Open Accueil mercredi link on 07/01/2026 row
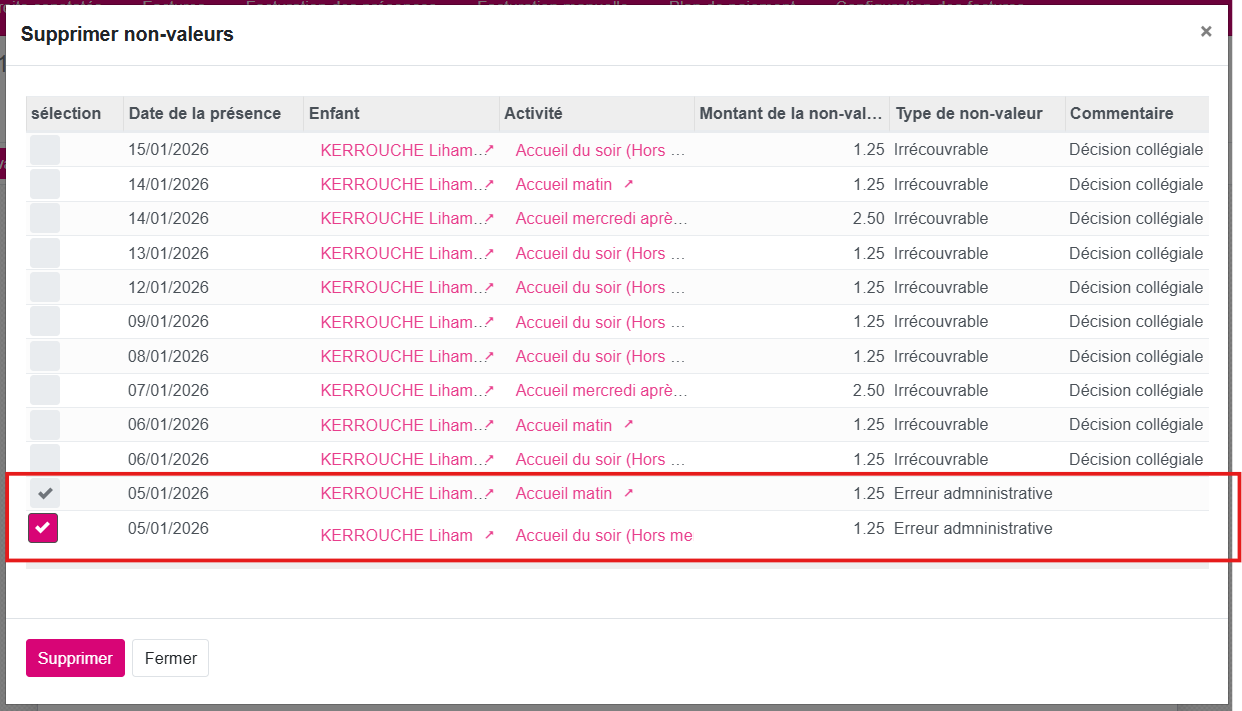Viewport: 1242px width, 711px height. 600,390
